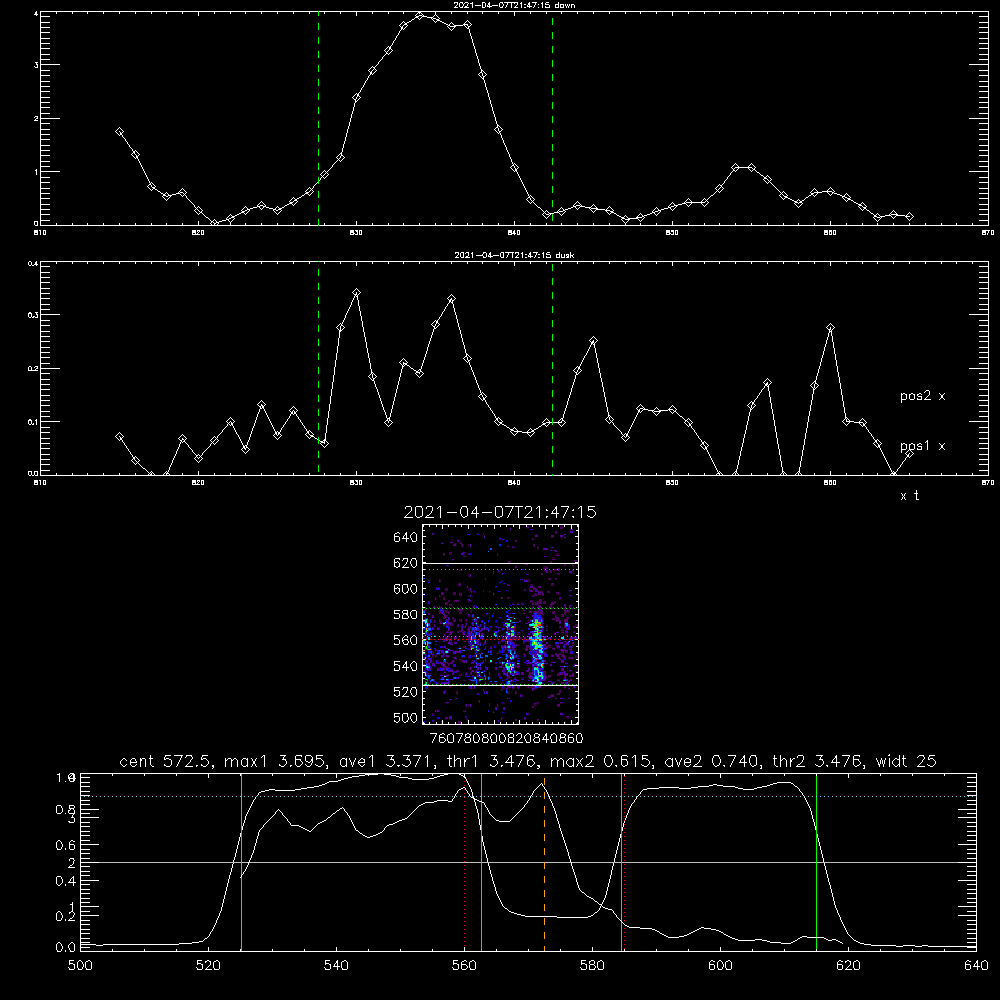Click the spectrogram y-axis label '640'
The width and height of the screenshot is (1000, 1000).
click(x=406, y=538)
